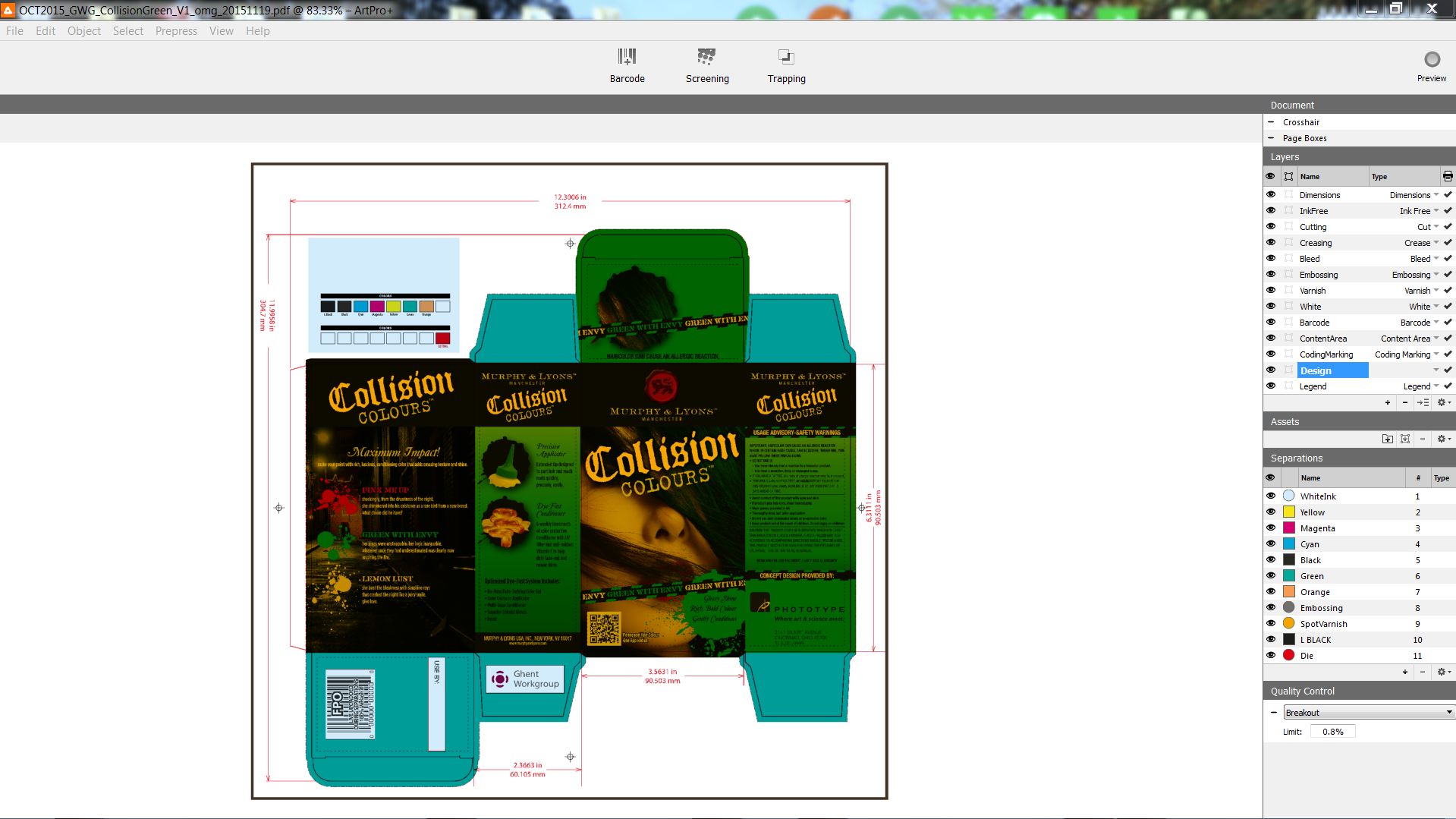
Task: Open Layers panel gear options menu
Action: coord(1444,402)
